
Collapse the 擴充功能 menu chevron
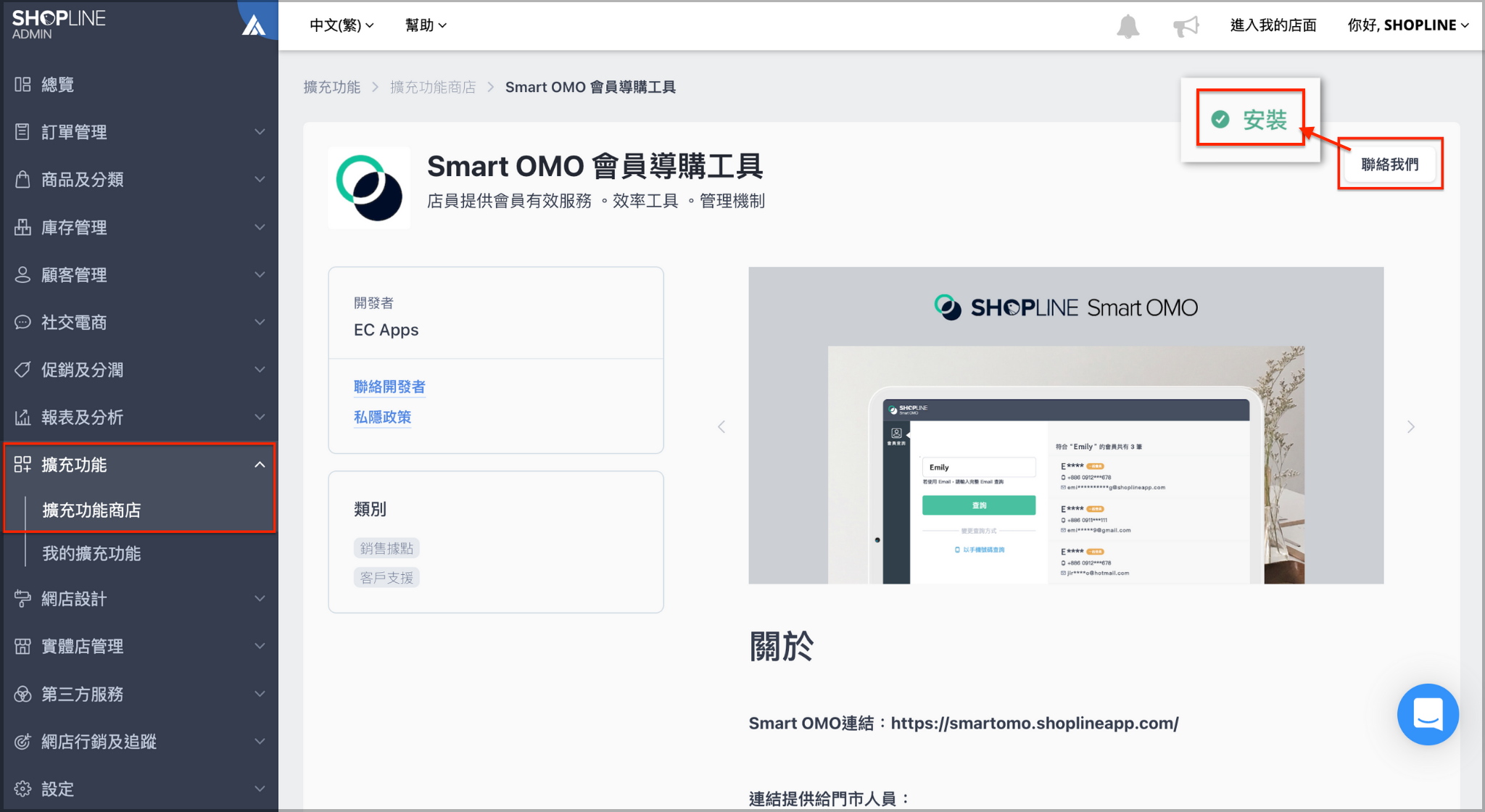[260, 465]
